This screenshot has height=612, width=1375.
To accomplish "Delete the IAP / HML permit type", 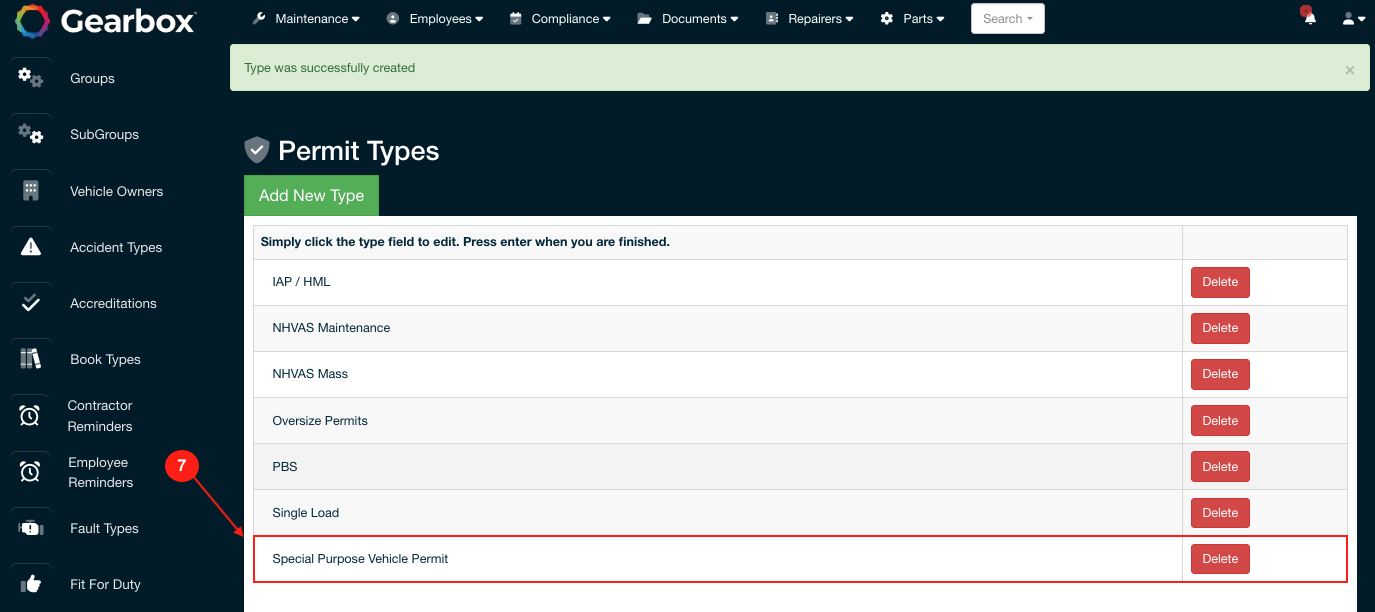I will click(1219, 282).
